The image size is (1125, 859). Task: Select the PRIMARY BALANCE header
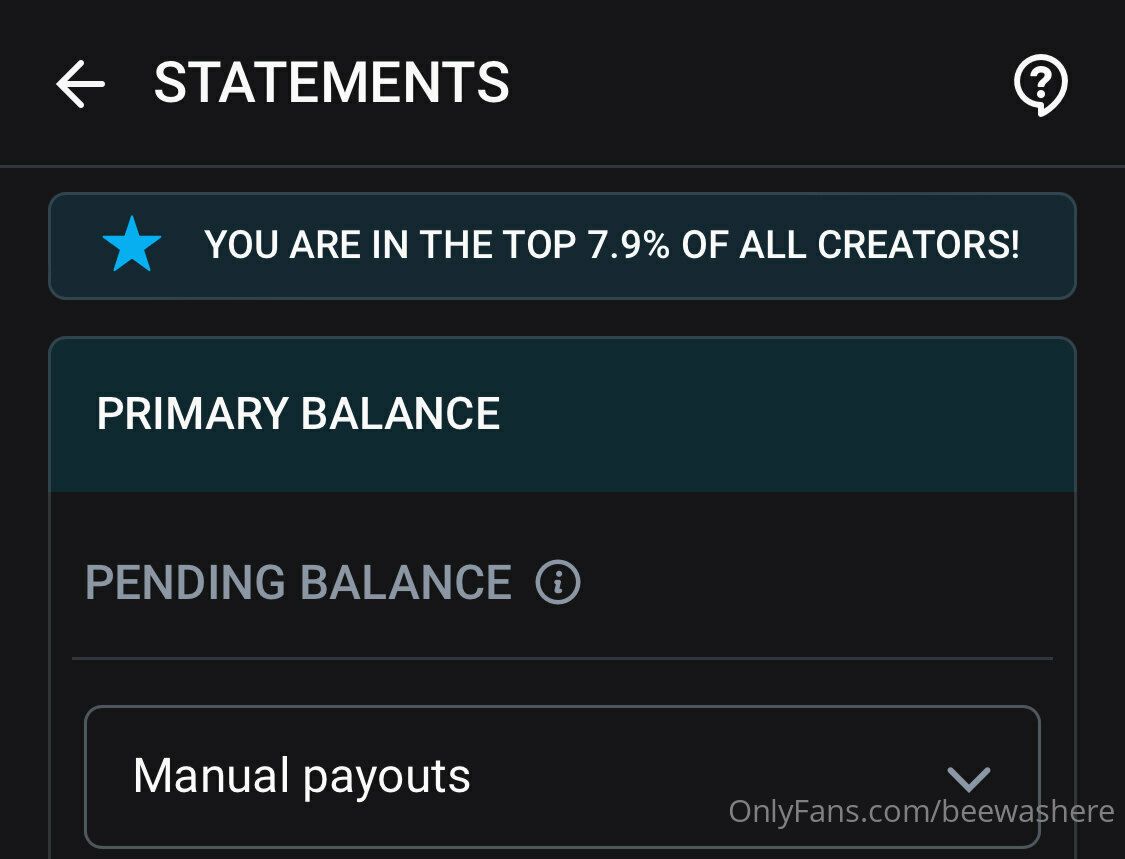click(x=298, y=414)
